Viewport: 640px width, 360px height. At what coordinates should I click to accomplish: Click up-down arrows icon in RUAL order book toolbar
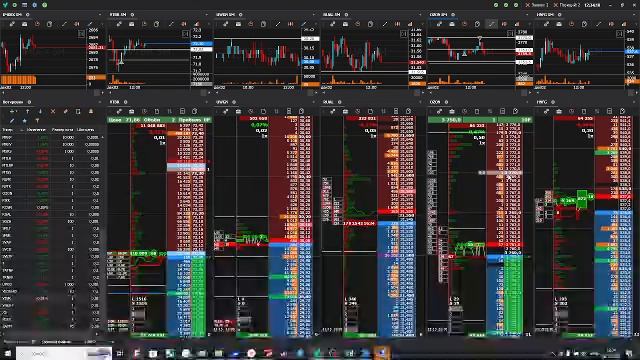coord(383,111)
